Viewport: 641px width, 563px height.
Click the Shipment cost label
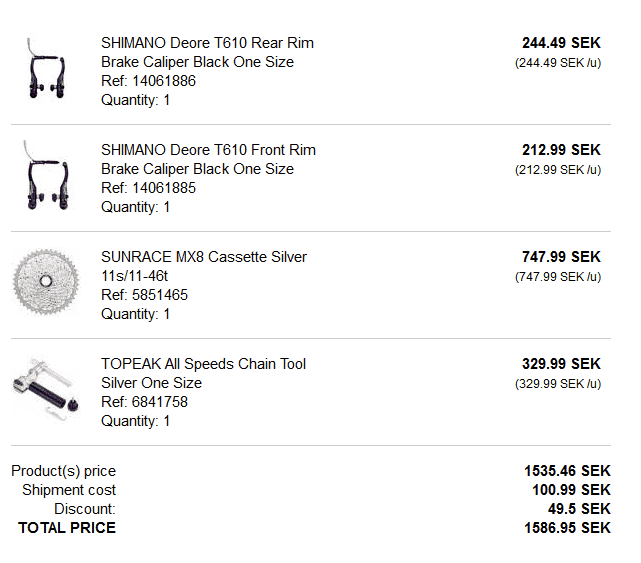click(69, 490)
